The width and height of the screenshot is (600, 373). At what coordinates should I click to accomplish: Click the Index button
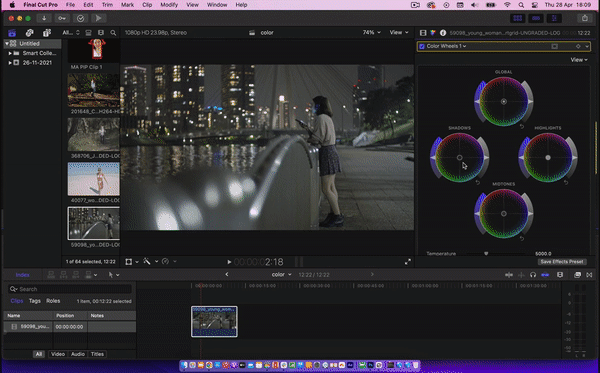click(23, 275)
